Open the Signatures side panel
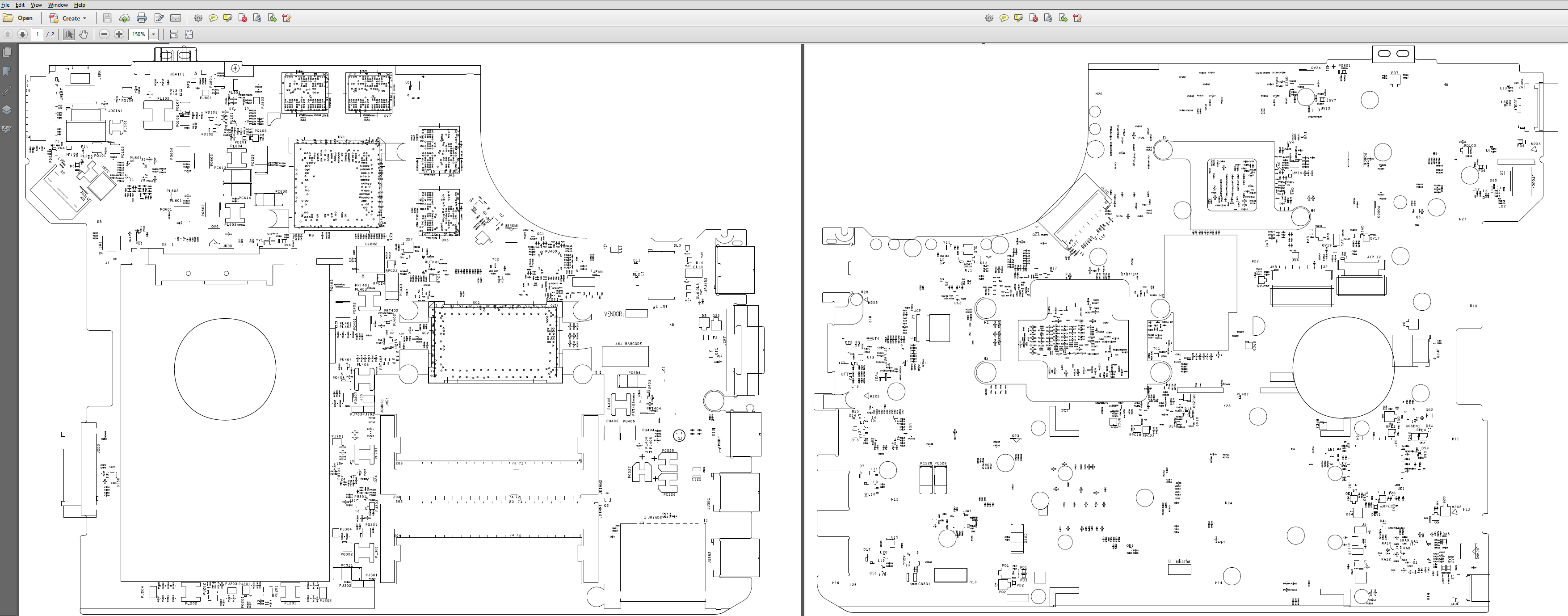The height and width of the screenshot is (616, 1568). coord(7,130)
